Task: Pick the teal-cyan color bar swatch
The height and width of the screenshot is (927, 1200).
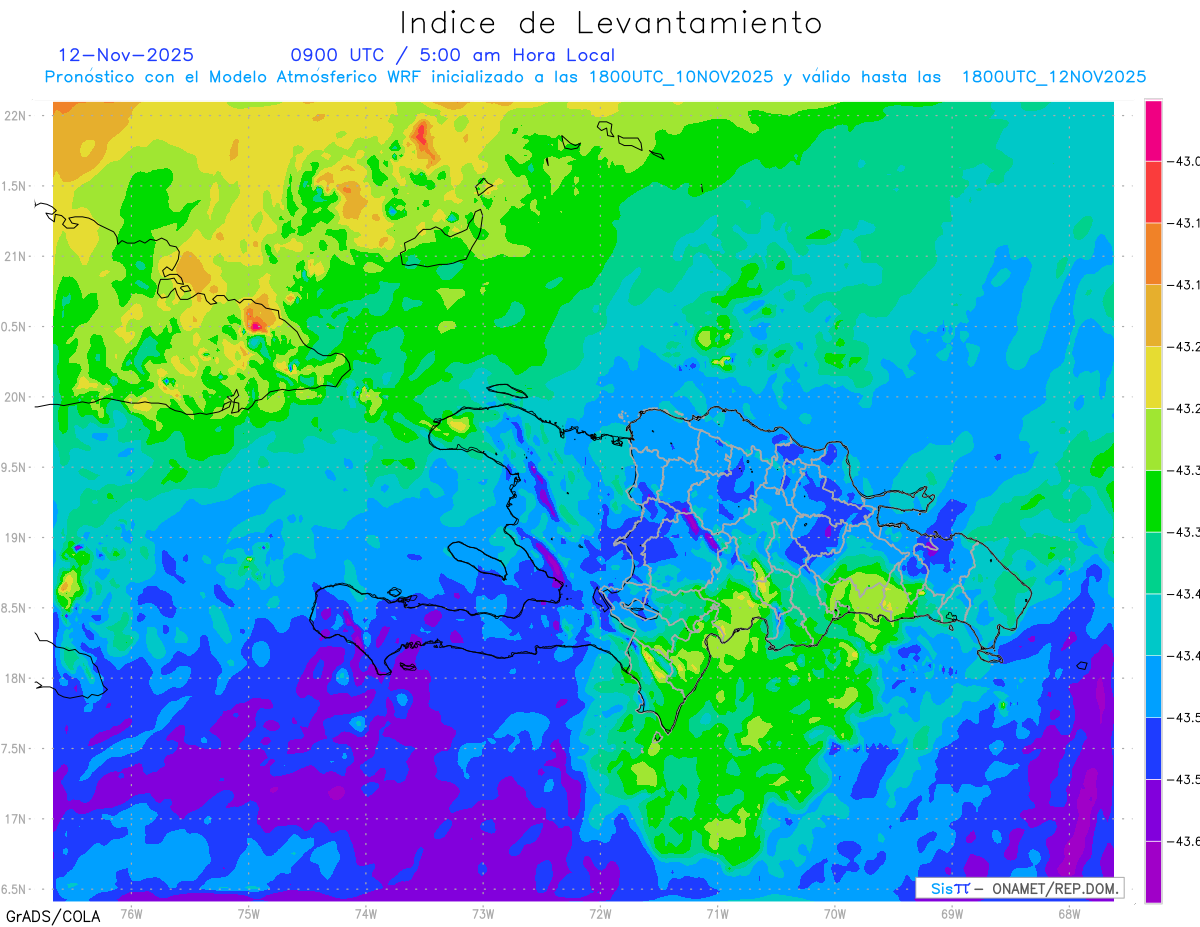Action: (1153, 625)
